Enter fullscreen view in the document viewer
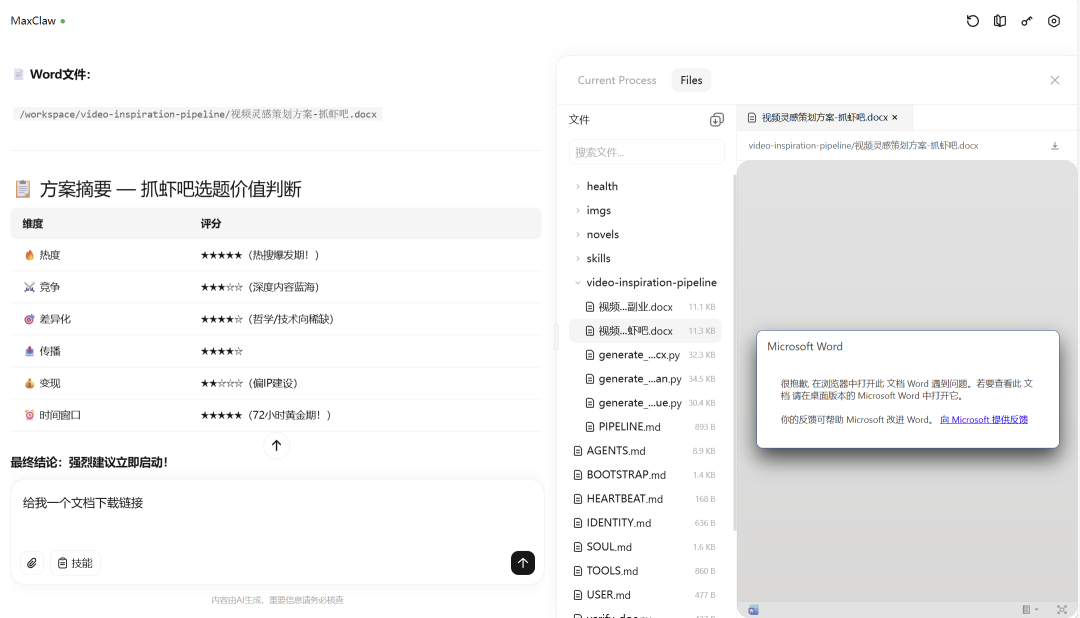 tap(1061, 609)
